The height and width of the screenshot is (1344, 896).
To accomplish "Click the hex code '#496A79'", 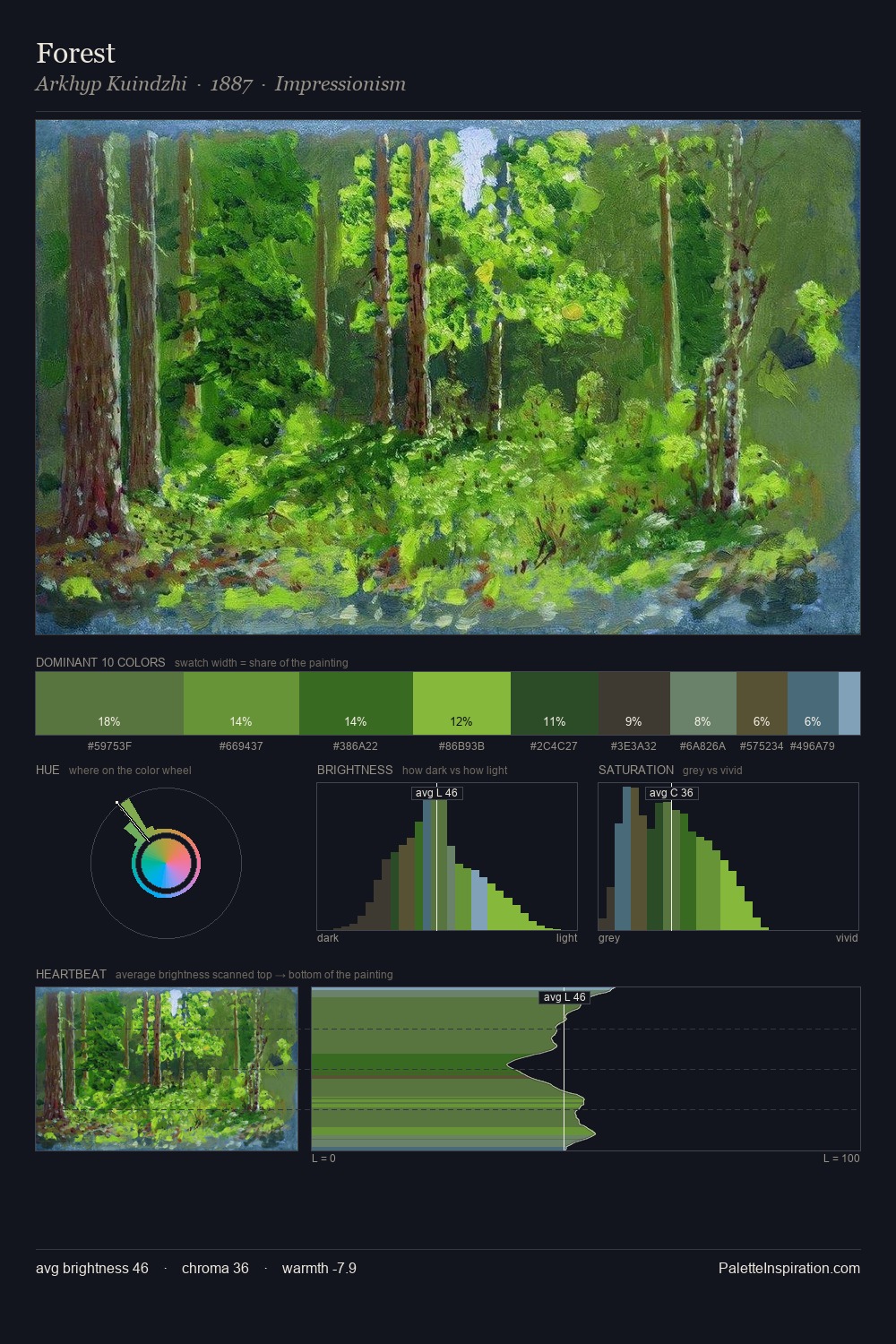I will pyautogui.click(x=813, y=745).
